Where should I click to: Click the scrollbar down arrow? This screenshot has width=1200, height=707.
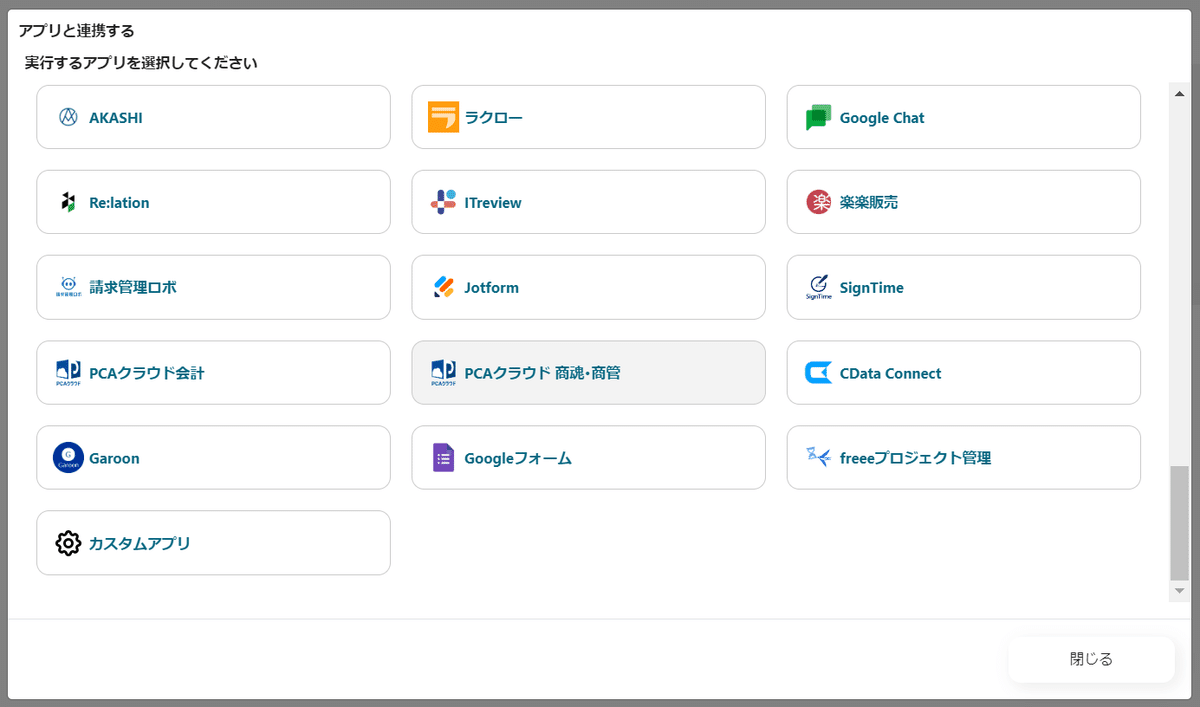pos(1180,592)
